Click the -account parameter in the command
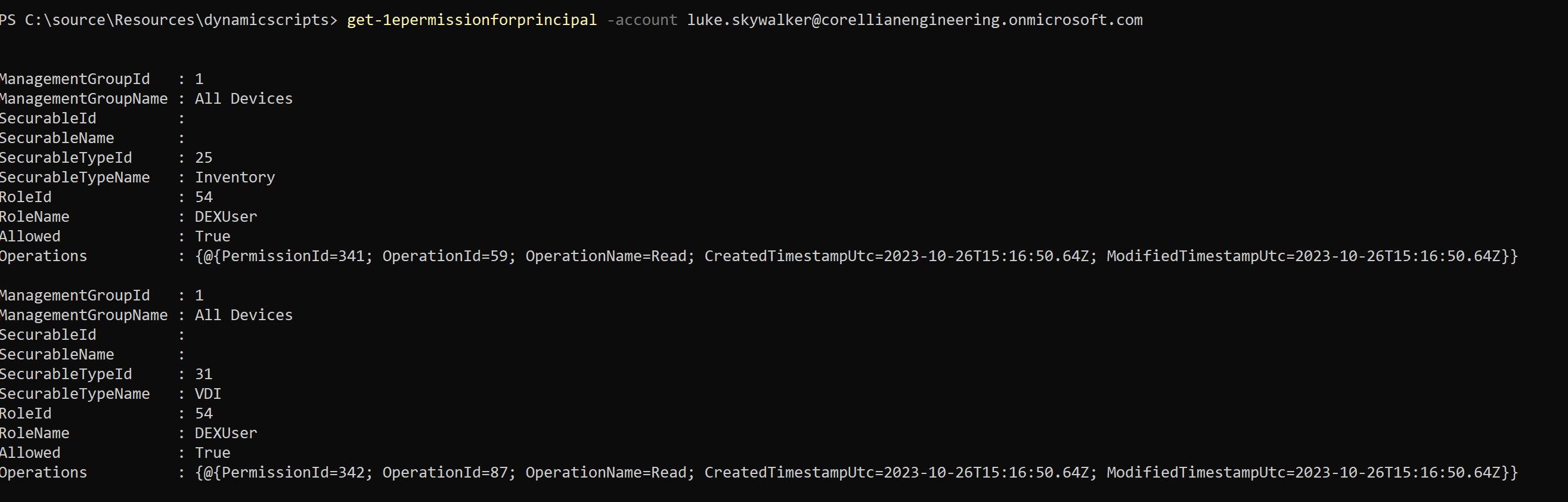Screen dimensions: 1568x502 pos(642,20)
